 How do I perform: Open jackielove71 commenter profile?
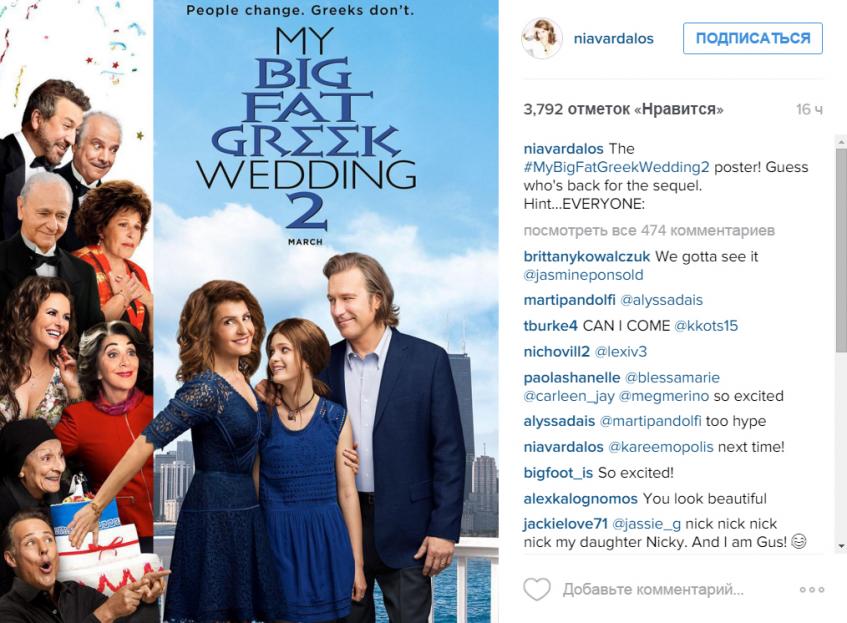[x=566, y=524]
